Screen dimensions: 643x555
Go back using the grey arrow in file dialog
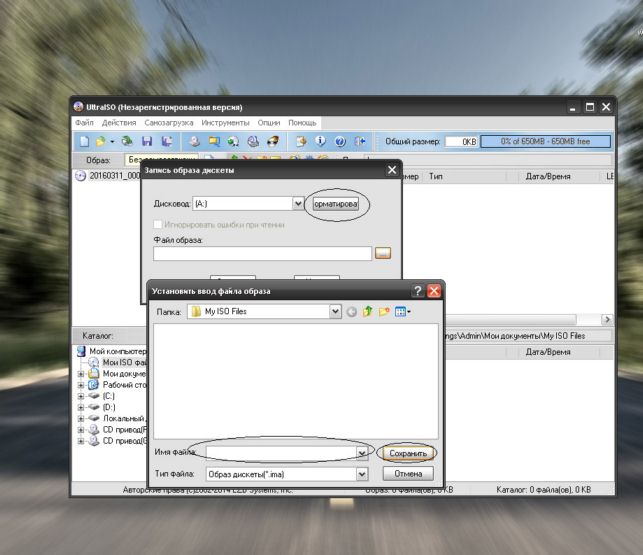point(351,312)
